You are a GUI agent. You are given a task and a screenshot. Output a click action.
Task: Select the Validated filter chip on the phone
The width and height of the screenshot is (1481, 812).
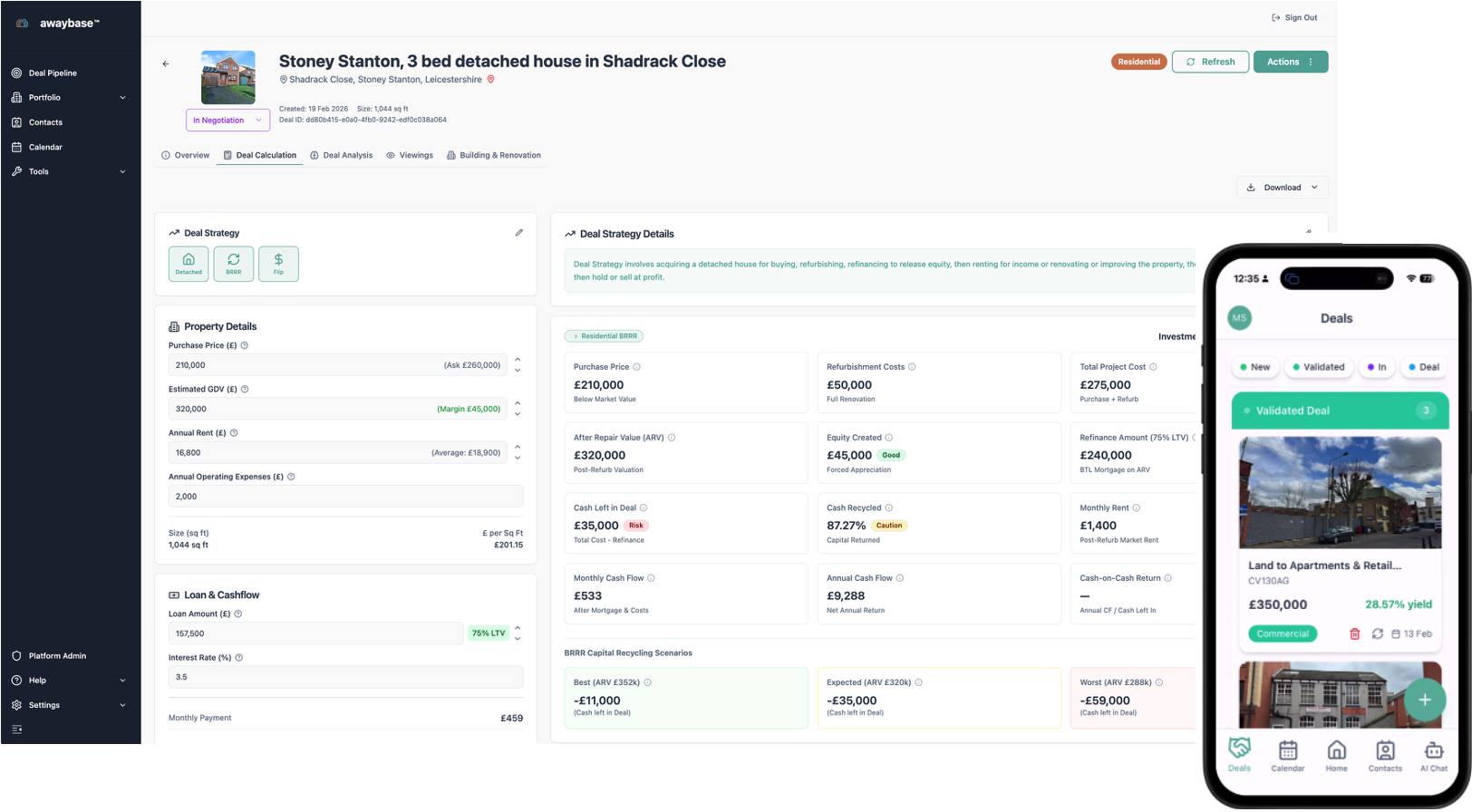pyautogui.click(x=1319, y=367)
